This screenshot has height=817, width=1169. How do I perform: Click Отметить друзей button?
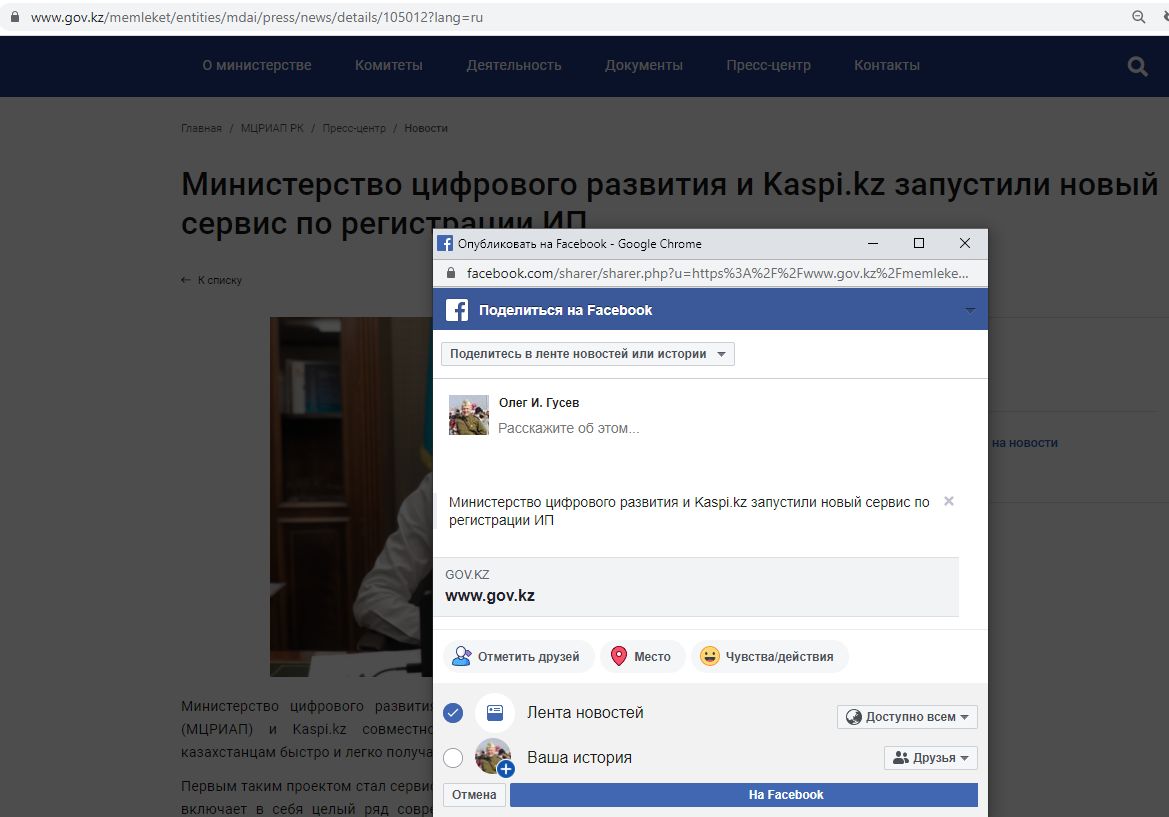[x=519, y=657]
